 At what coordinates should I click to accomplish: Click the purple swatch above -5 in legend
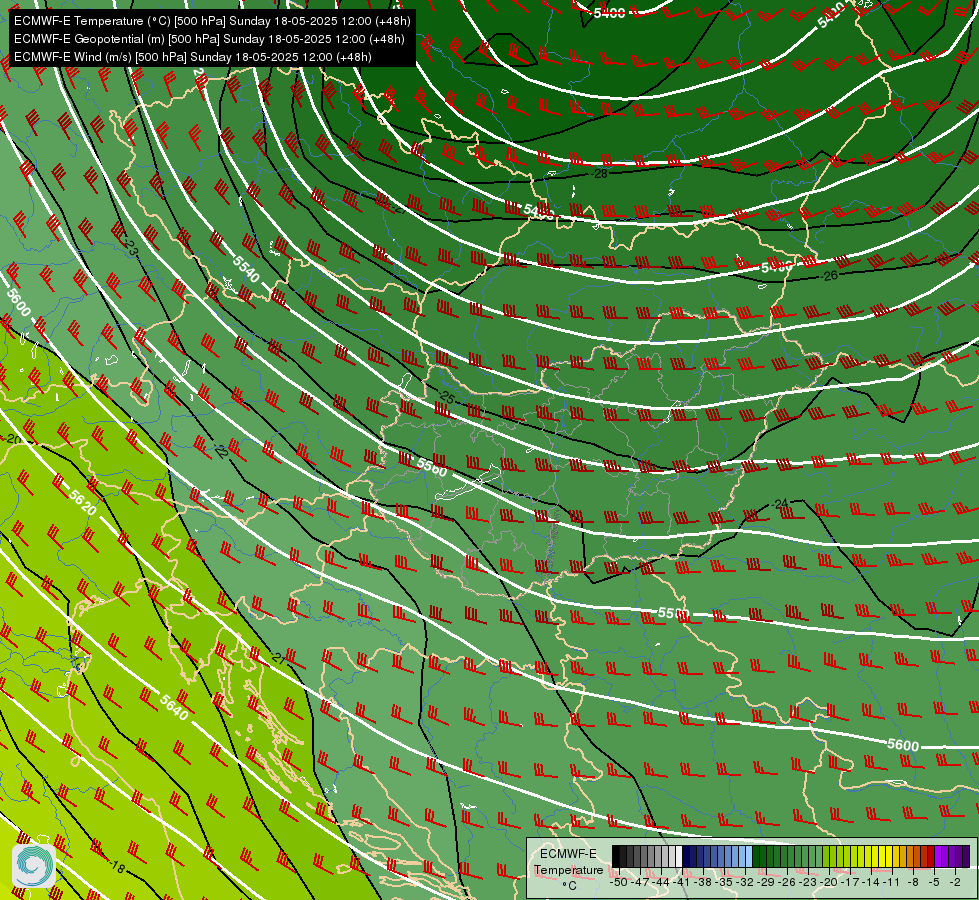click(938, 856)
